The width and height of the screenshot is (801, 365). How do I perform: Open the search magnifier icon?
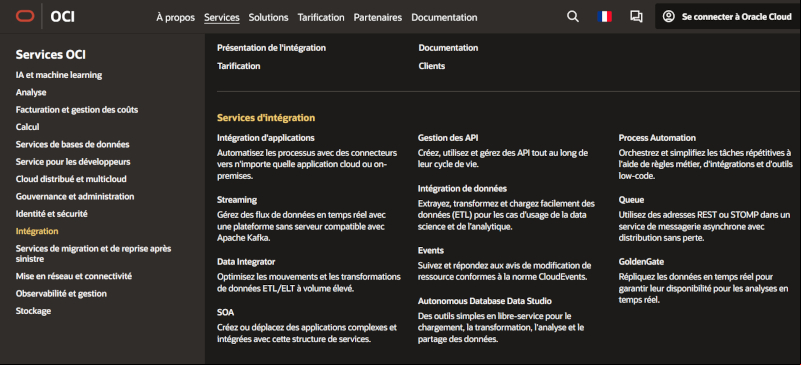(573, 17)
